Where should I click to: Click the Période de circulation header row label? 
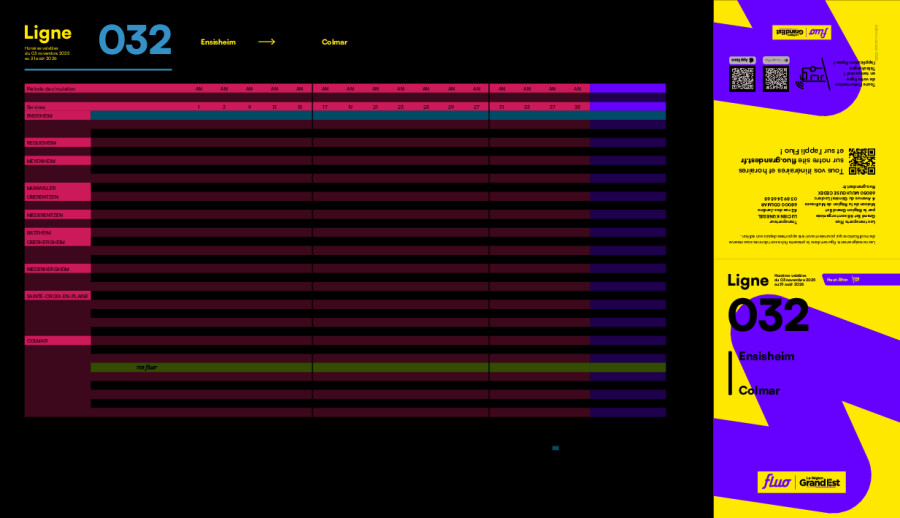[52, 89]
